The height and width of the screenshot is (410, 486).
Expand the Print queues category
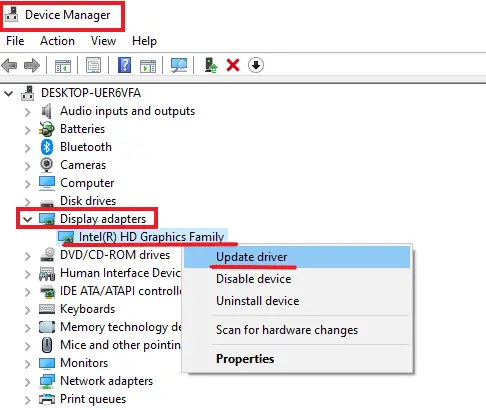pyautogui.click(x=27, y=400)
